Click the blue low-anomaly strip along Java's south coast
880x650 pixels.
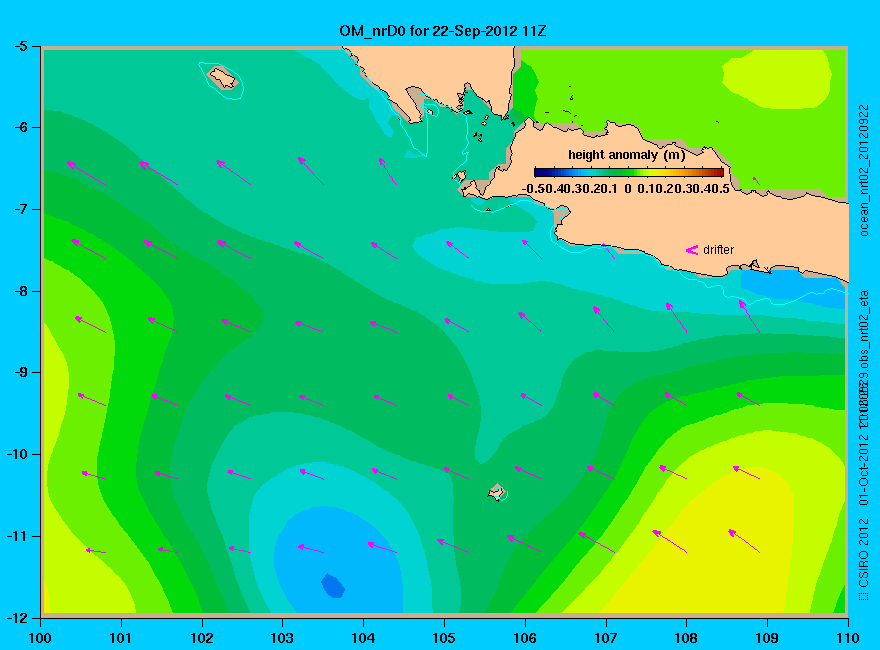[x=791, y=287]
